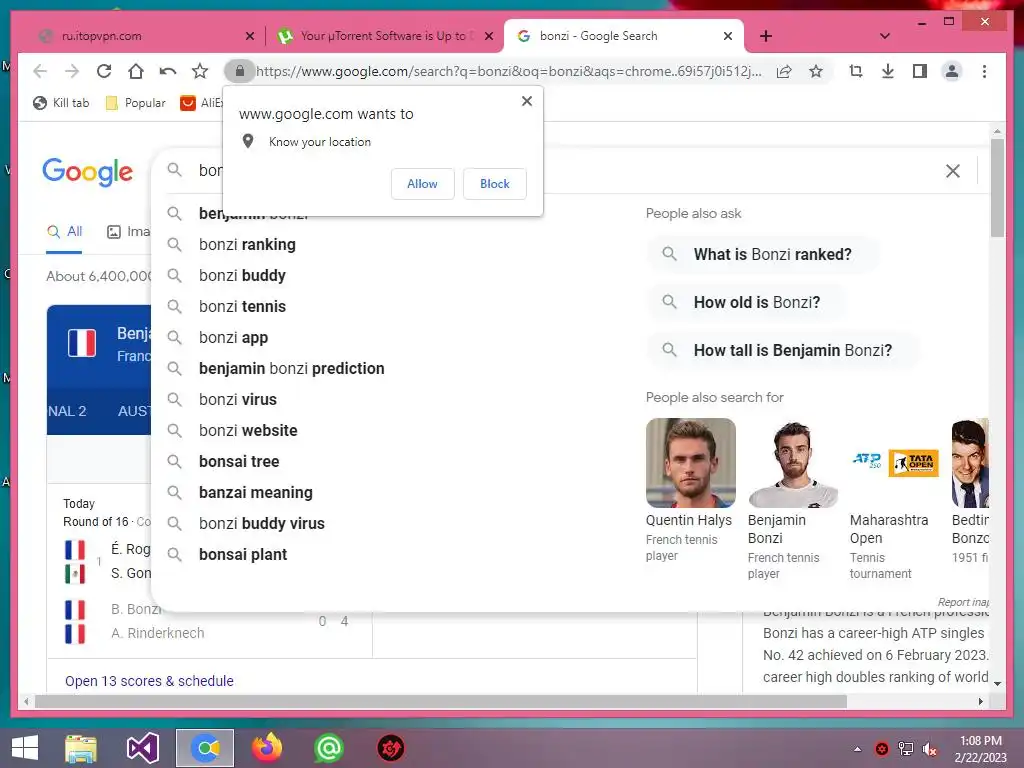
Task: Click the browser Back arrow
Action: tap(40, 71)
